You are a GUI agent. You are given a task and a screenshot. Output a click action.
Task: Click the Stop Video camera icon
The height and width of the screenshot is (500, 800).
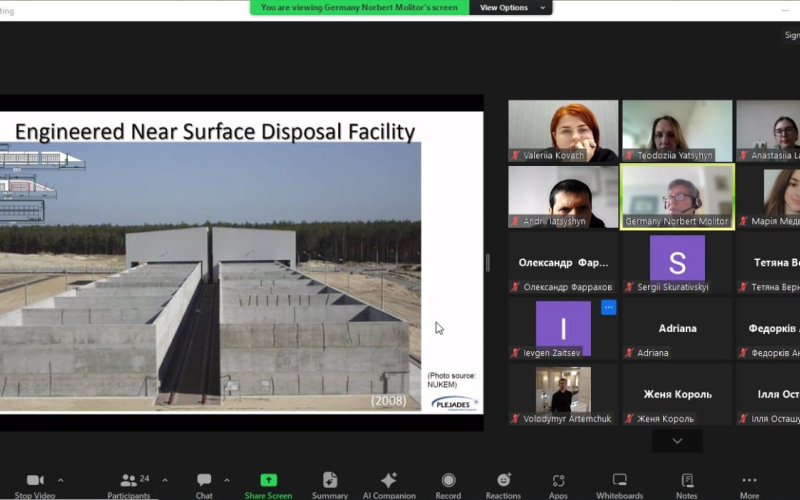point(35,480)
